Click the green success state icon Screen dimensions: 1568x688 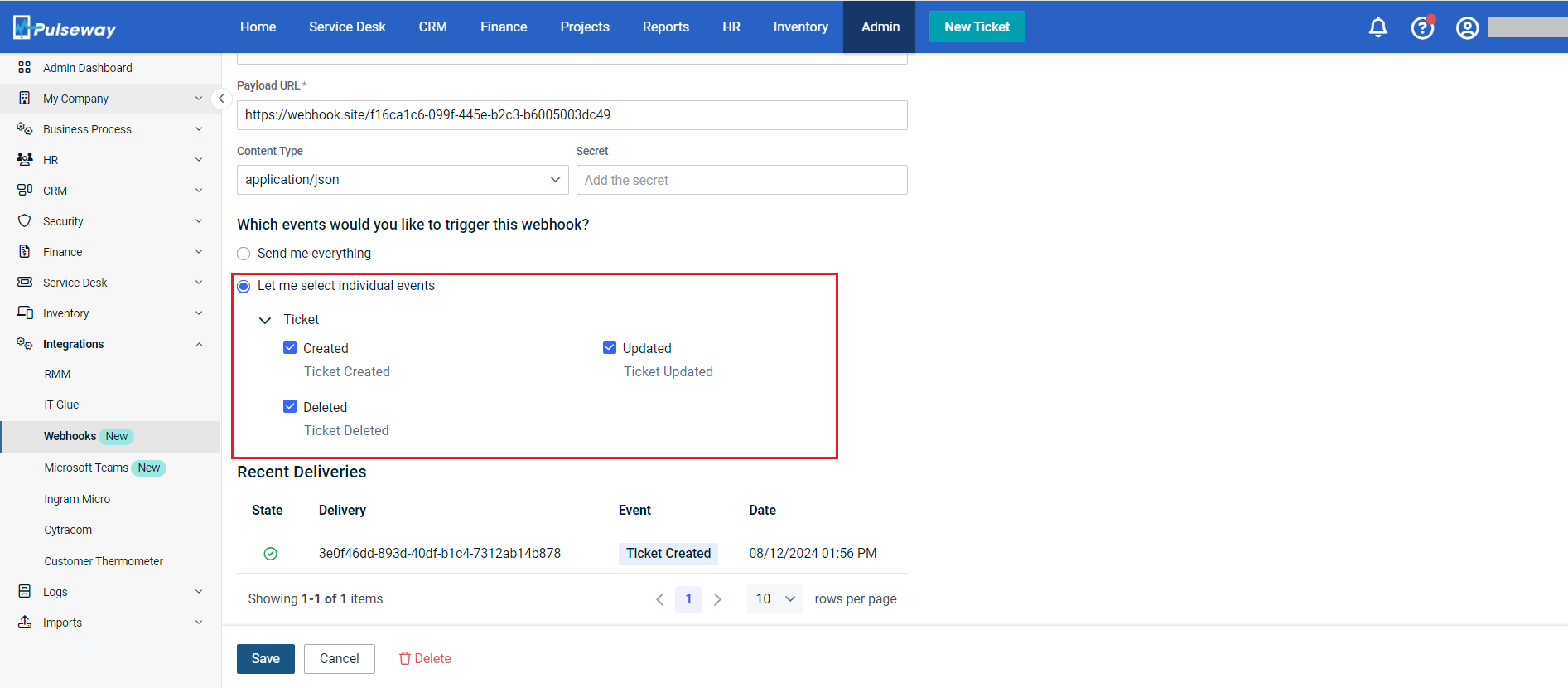pyautogui.click(x=270, y=554)
